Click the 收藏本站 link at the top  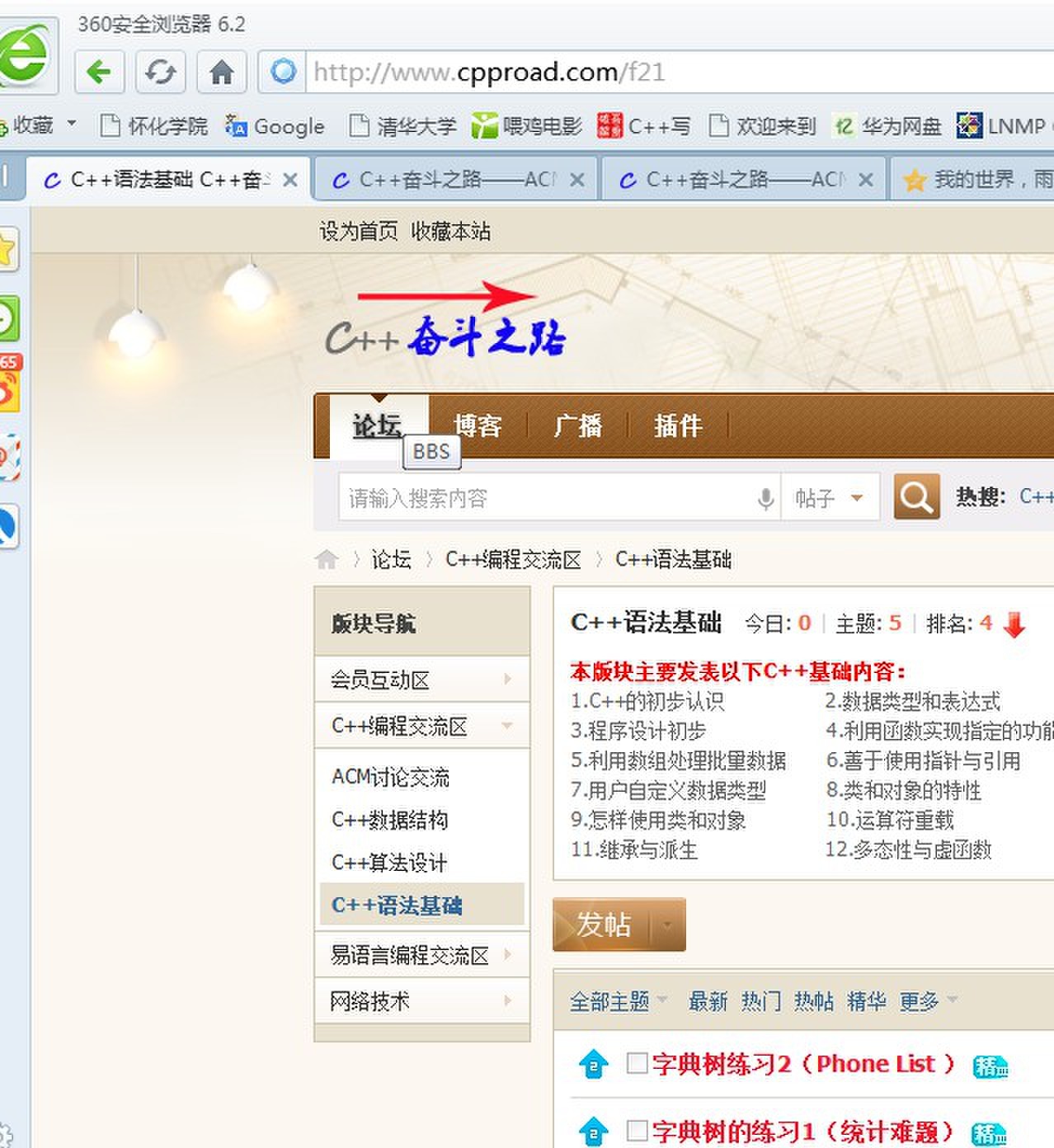[x=450, y=231]
